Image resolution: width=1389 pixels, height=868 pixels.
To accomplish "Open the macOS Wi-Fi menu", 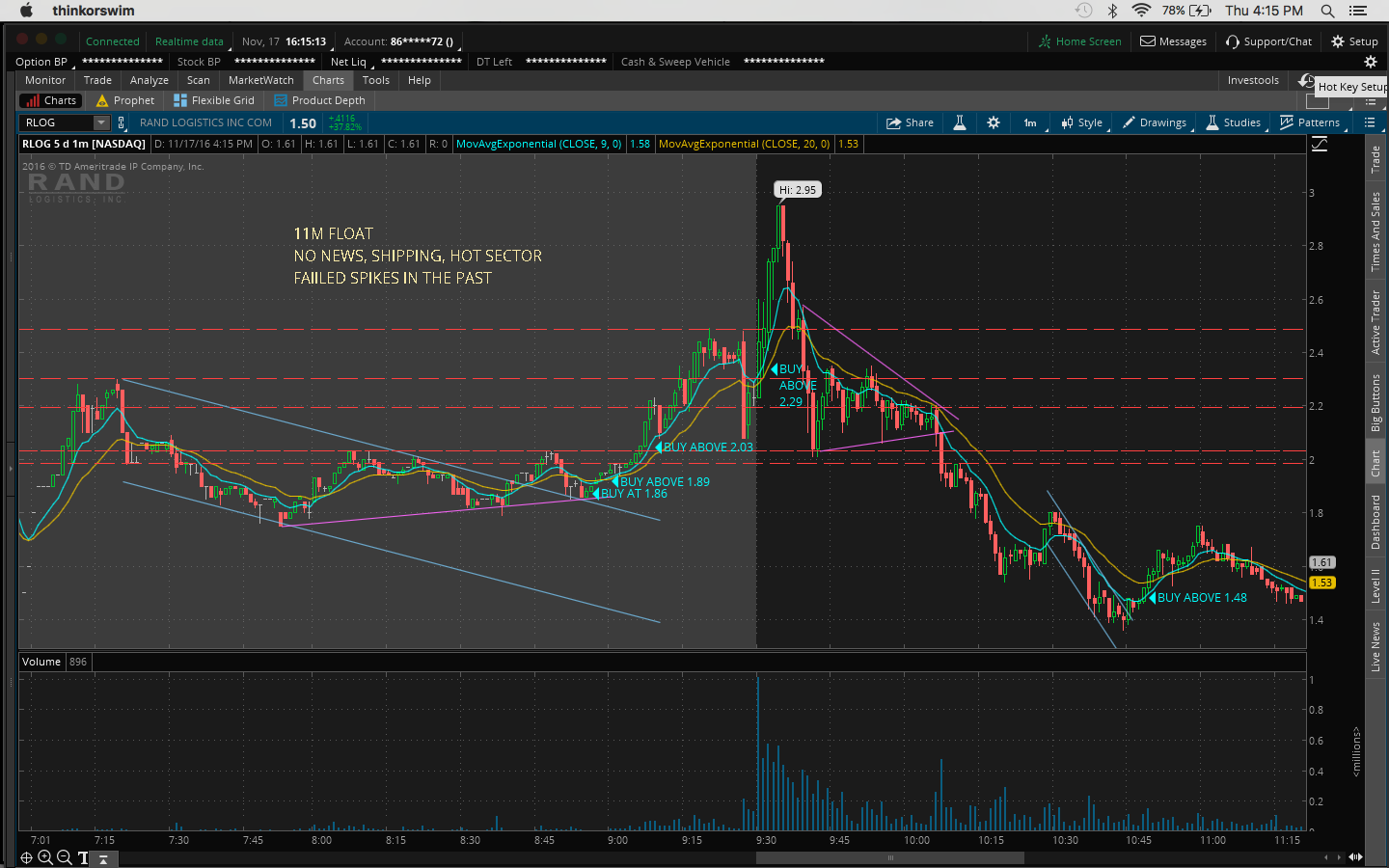I will coord(1141,11).
